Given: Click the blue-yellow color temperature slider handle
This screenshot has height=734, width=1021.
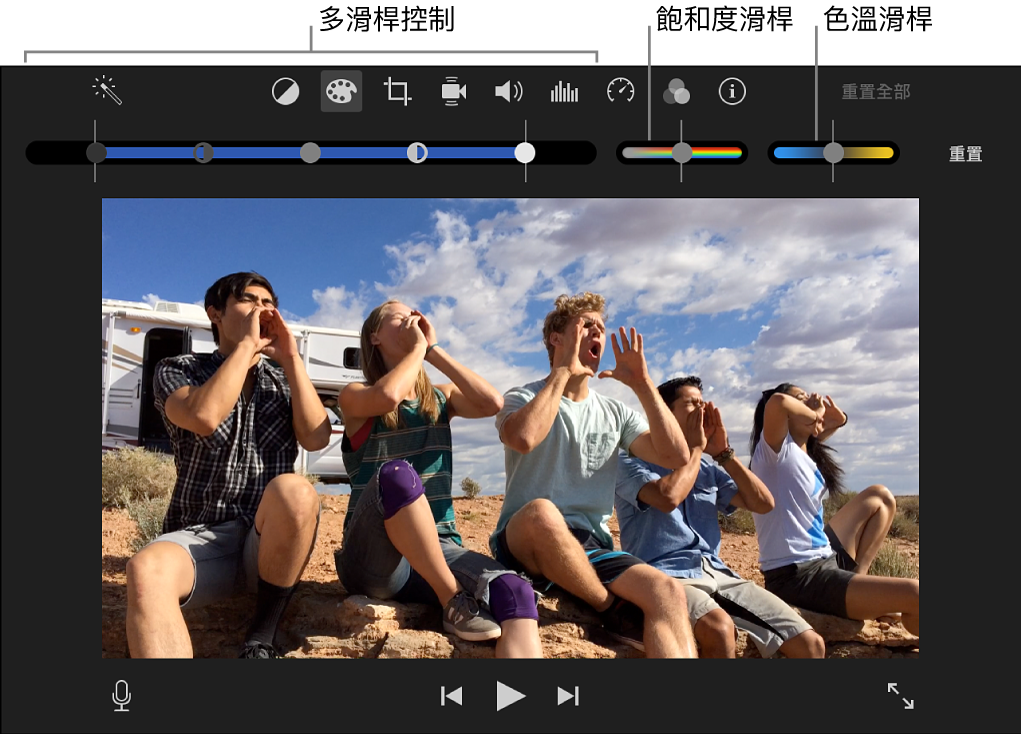Looking at the screenshot, I should point(833,152).
